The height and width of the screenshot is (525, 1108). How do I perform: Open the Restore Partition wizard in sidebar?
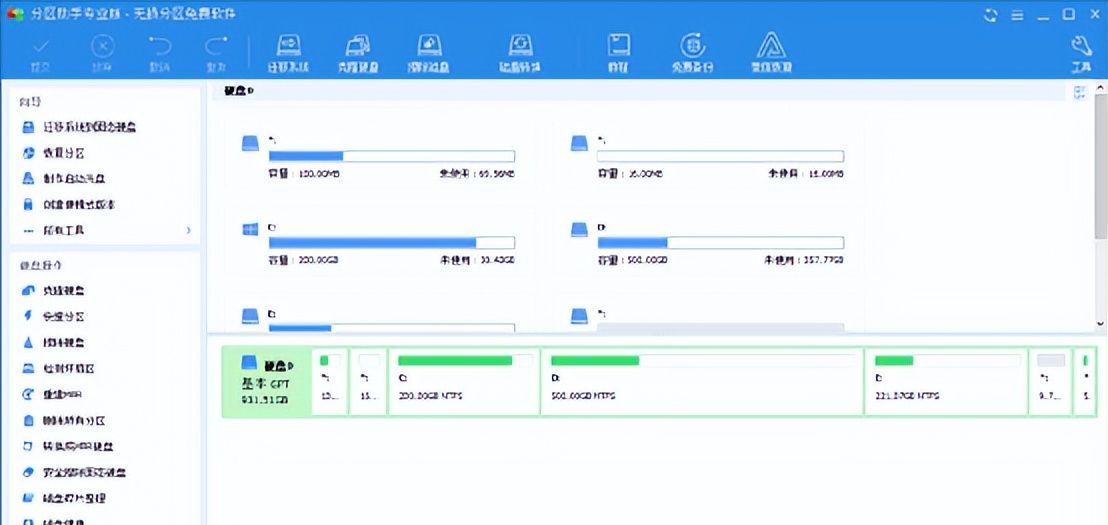(54, 153)
